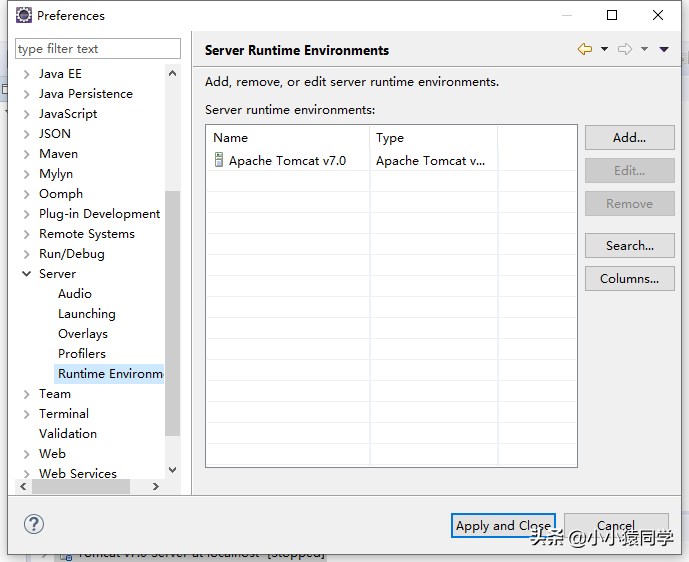Select Mylyn preferences category
Image resolution: width=689 pixels, height=562 pixels.
(56, 174)
